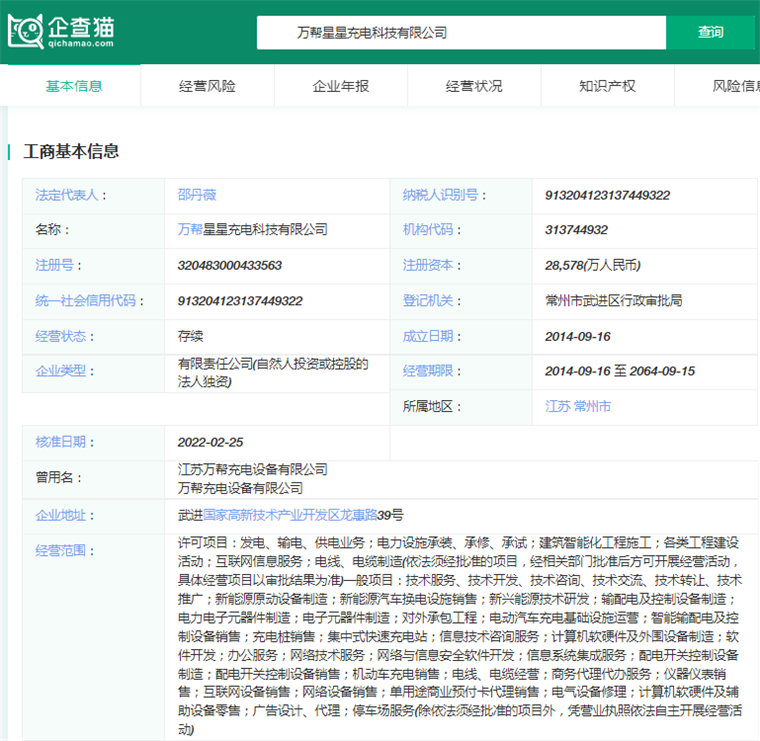Open the 经营风险 tab
Screen dimensions: 760x741
[207, 86]
